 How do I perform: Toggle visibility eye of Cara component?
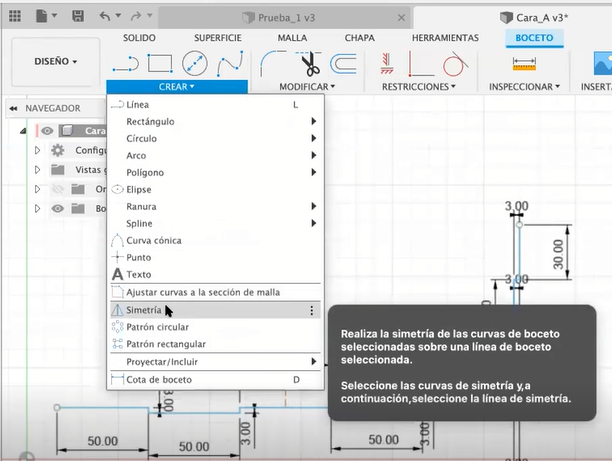tap(47, 131)
